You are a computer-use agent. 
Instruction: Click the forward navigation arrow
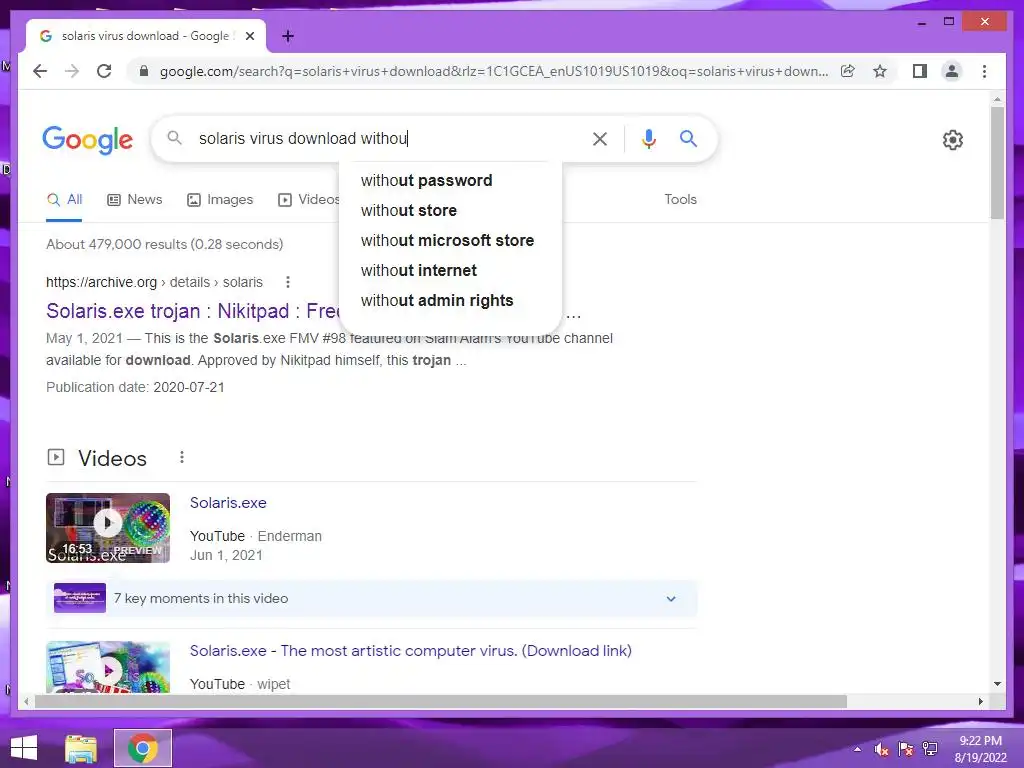(x=72, y=71)
